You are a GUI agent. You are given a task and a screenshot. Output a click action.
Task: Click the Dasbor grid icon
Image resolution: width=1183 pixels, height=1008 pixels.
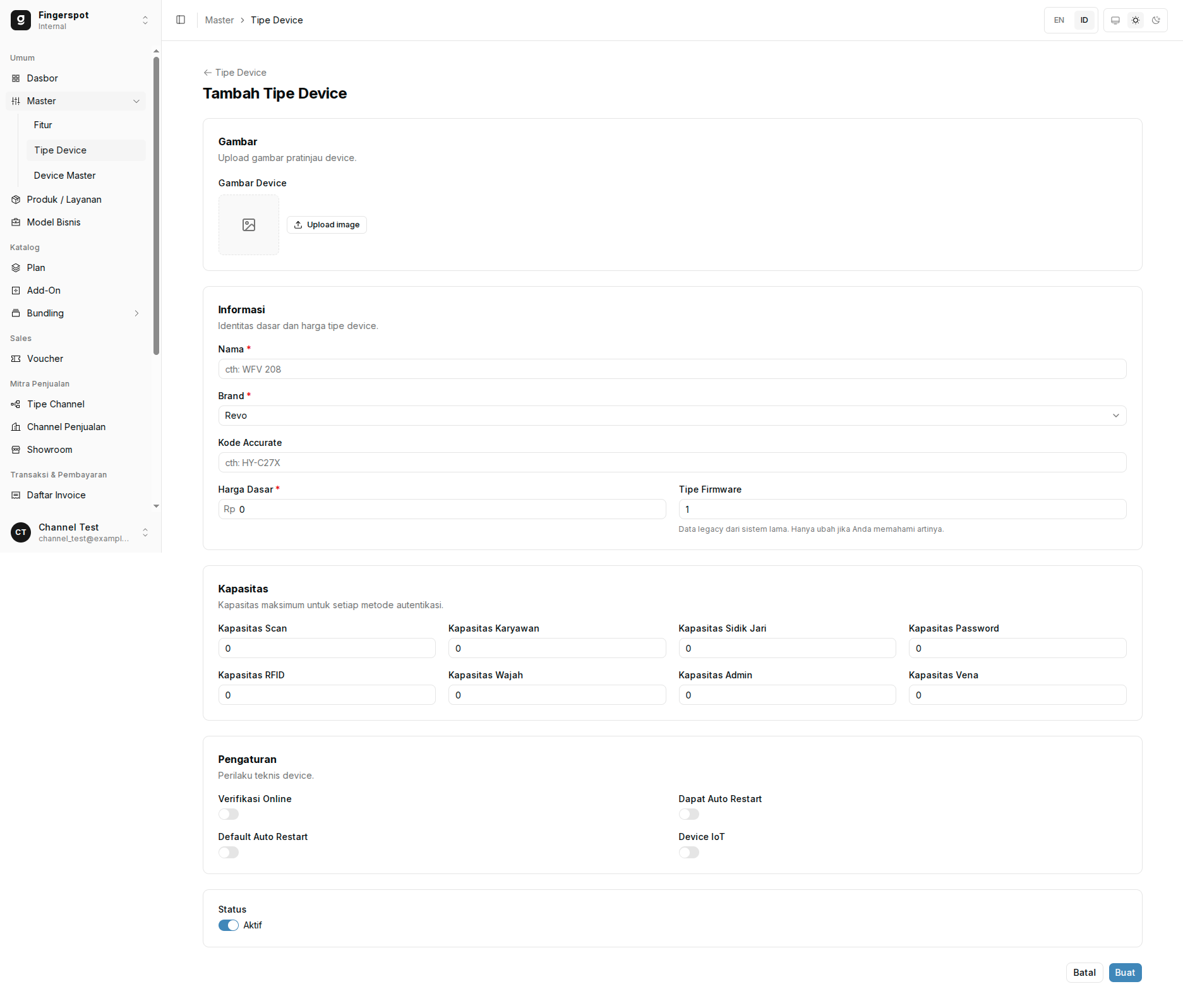tap(16, 78)
